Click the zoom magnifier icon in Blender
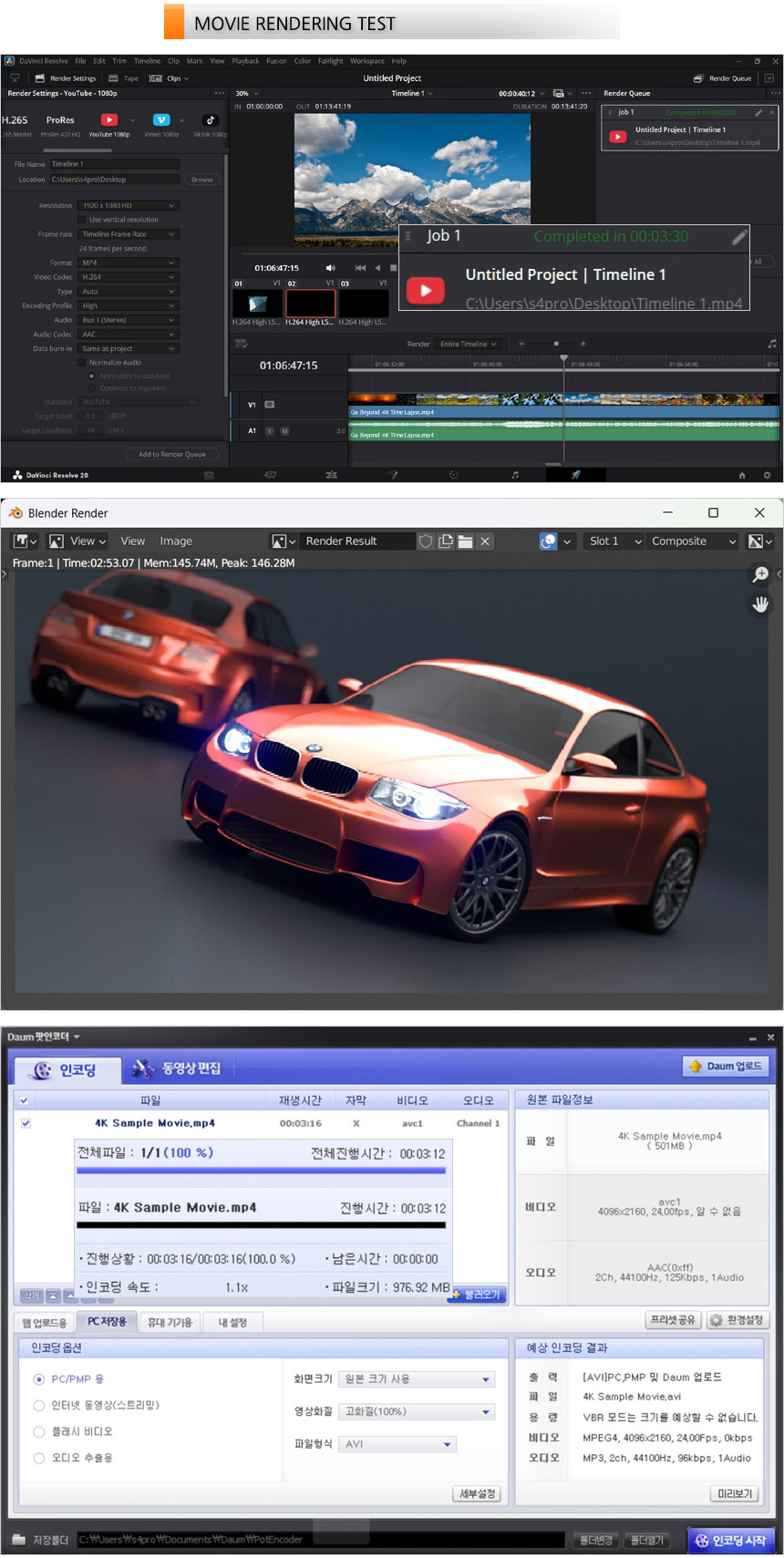This screenshot has width=784, height=1558. (759, 574)
